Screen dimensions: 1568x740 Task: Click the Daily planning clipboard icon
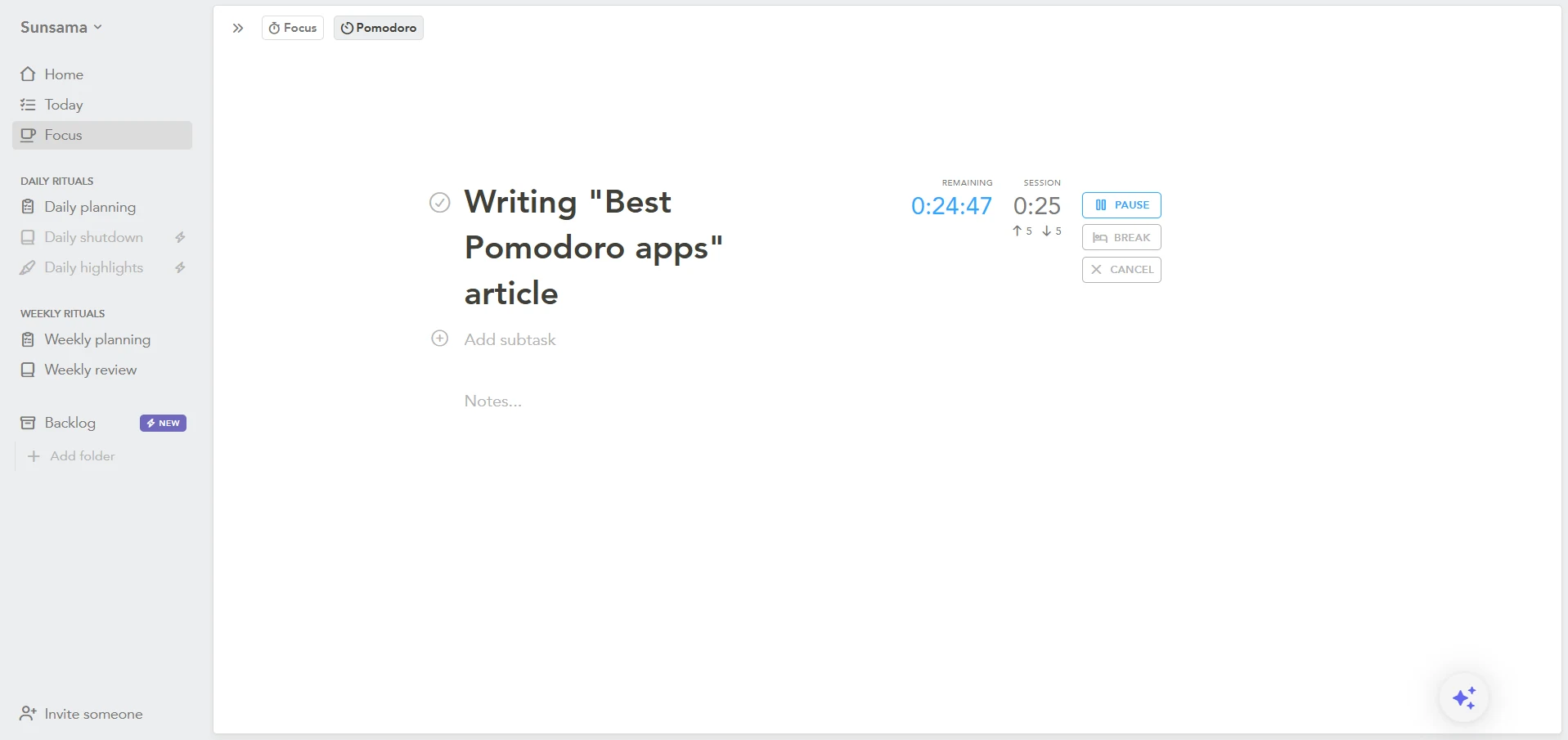tap(28, 207)
